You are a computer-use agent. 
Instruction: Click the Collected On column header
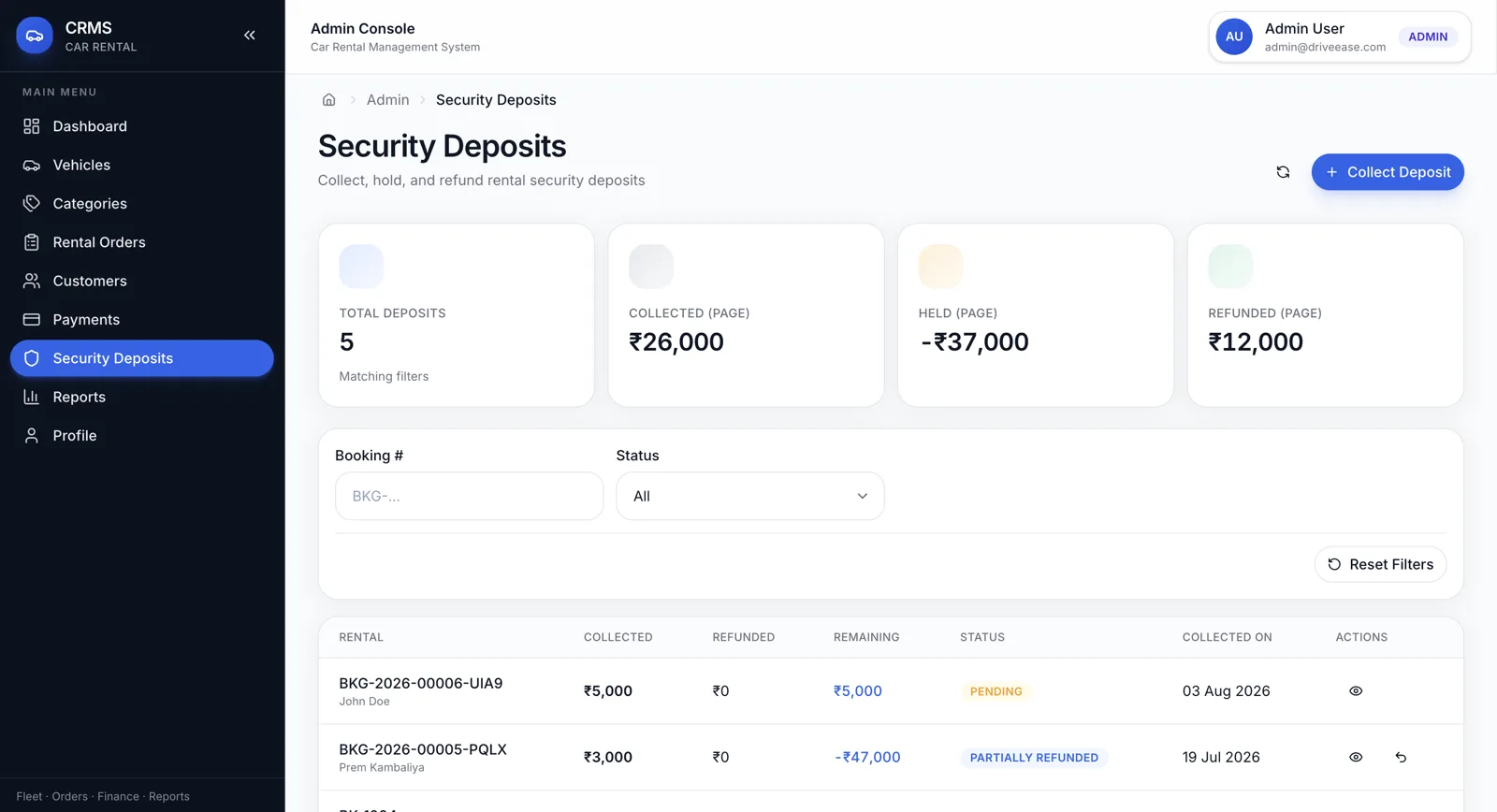(1227, 637)
